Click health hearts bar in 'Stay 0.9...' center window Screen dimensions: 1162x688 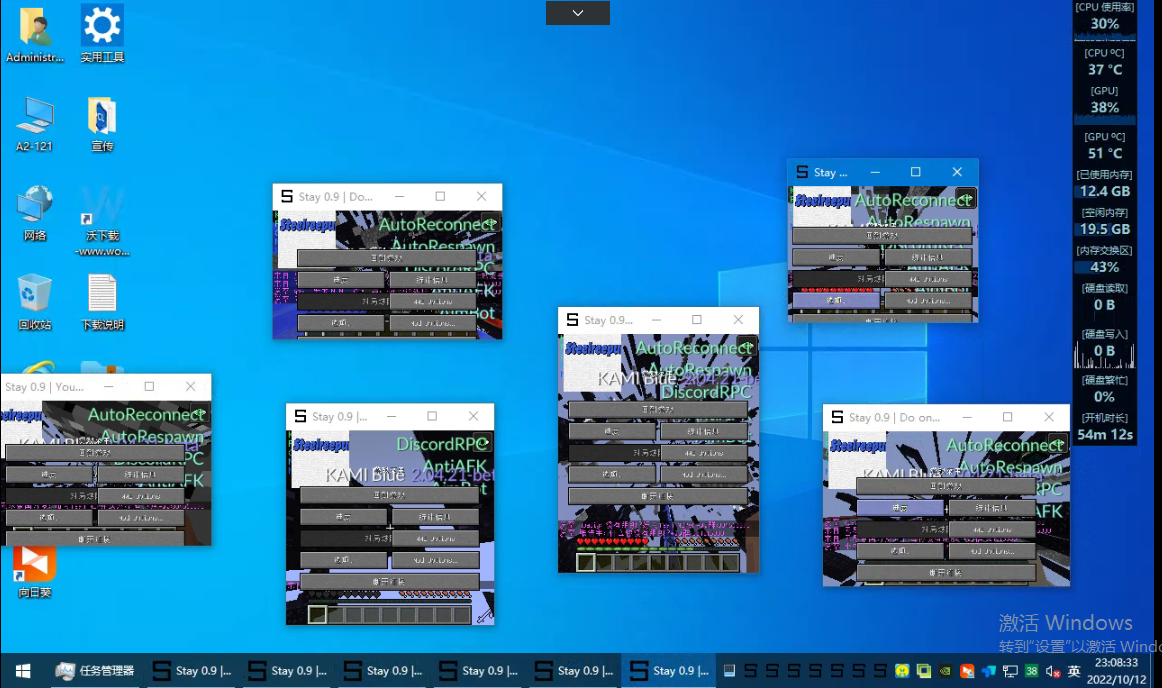pos(613,543)
